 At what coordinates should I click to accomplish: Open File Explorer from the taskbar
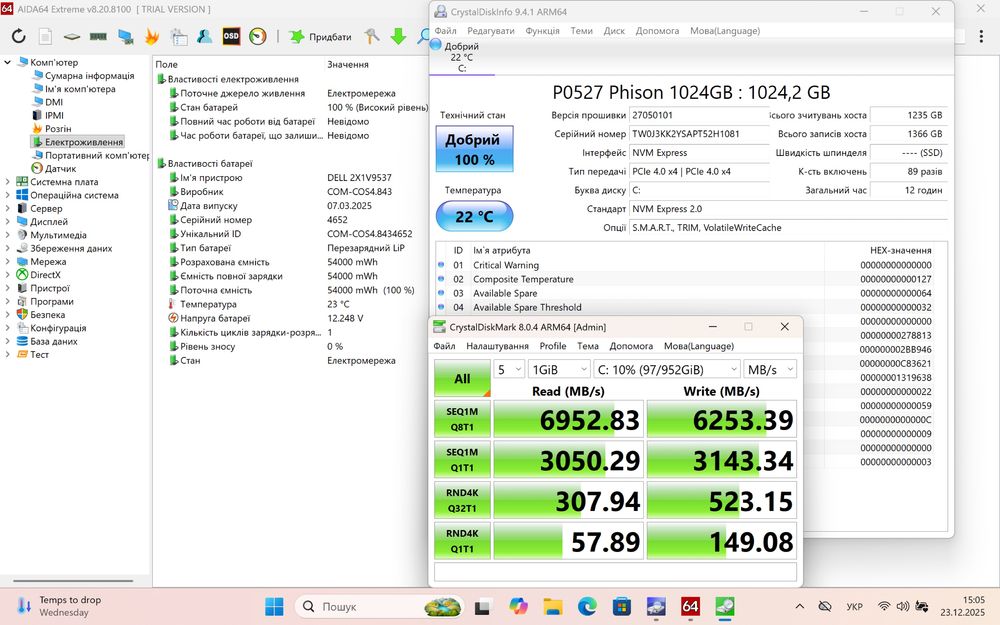[x=553, y=606]
